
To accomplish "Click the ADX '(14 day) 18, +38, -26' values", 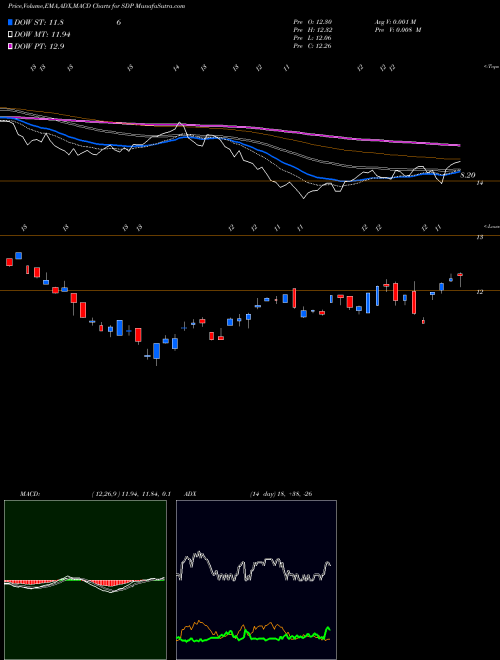I will (281, 494).
